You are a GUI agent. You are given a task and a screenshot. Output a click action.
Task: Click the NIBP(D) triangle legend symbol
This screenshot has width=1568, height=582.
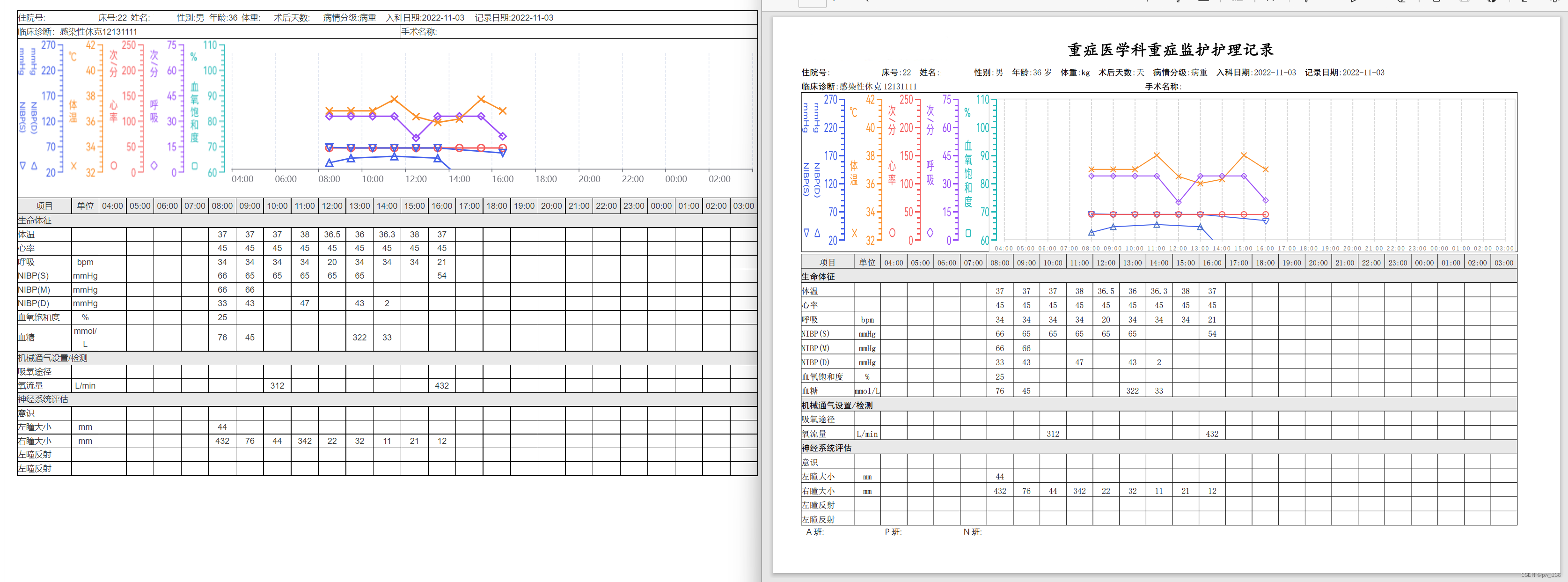point(34,166)
